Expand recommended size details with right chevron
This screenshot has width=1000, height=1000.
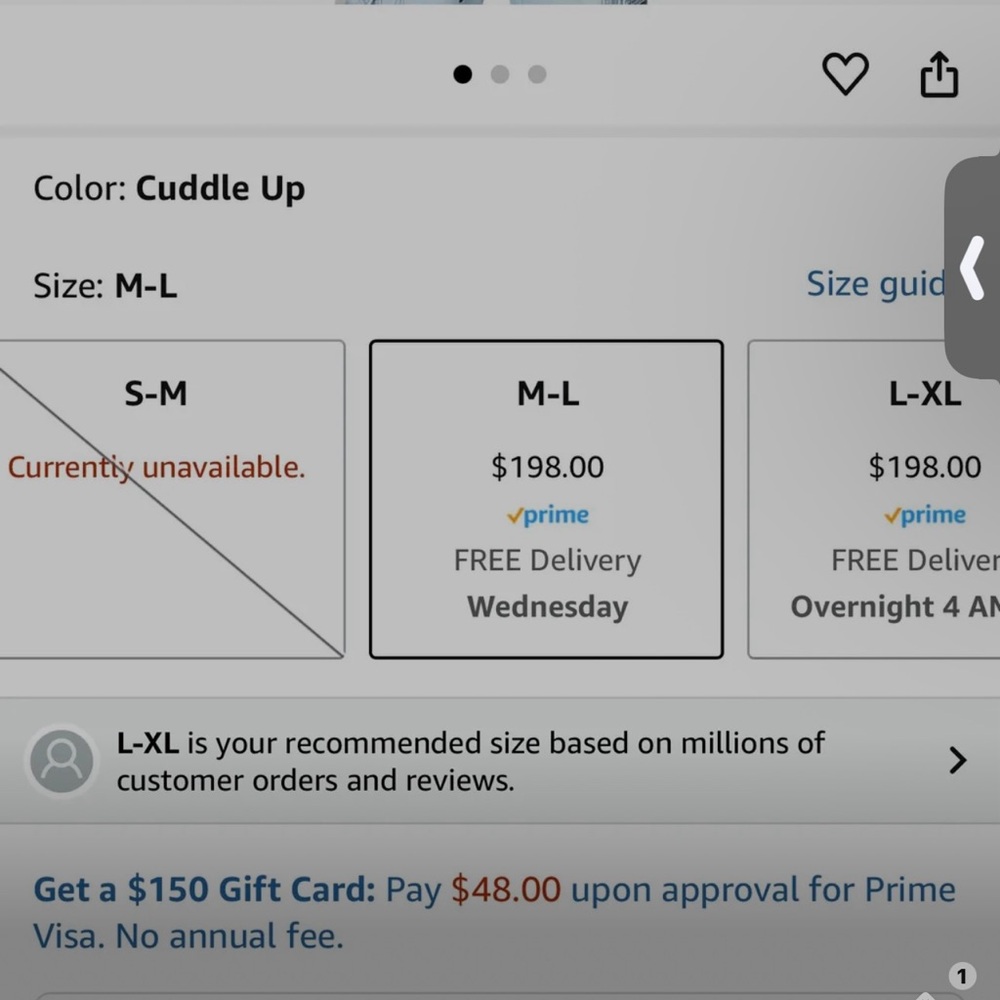click(x=957, y=761)
